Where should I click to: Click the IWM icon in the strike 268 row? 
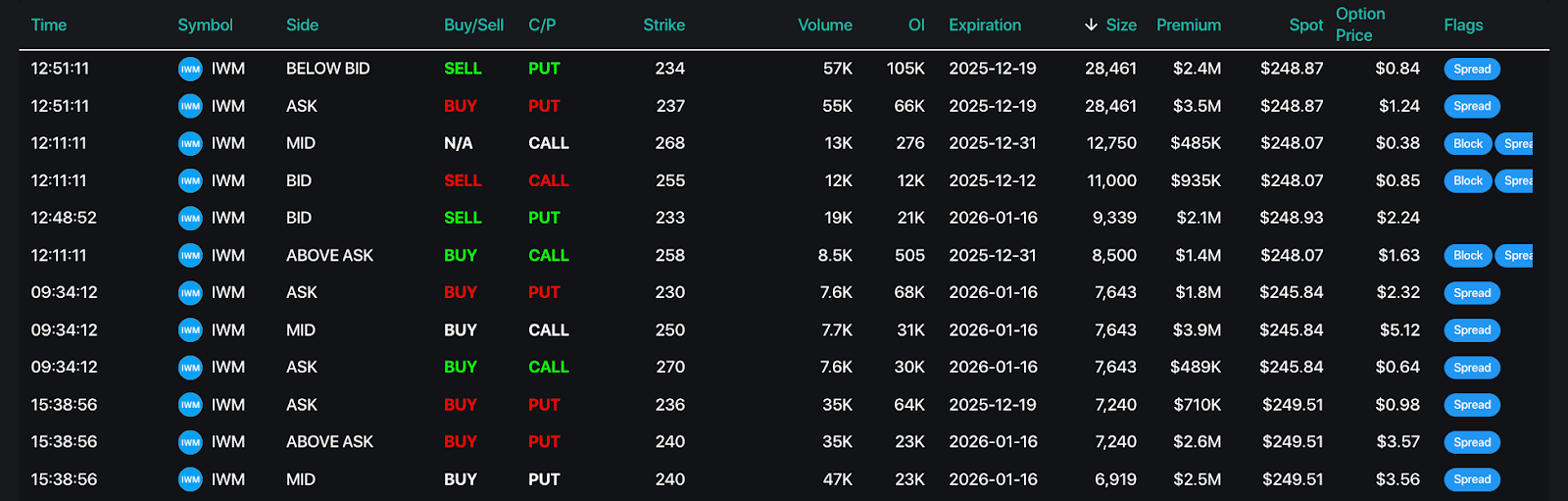click(x=190, y=143)
